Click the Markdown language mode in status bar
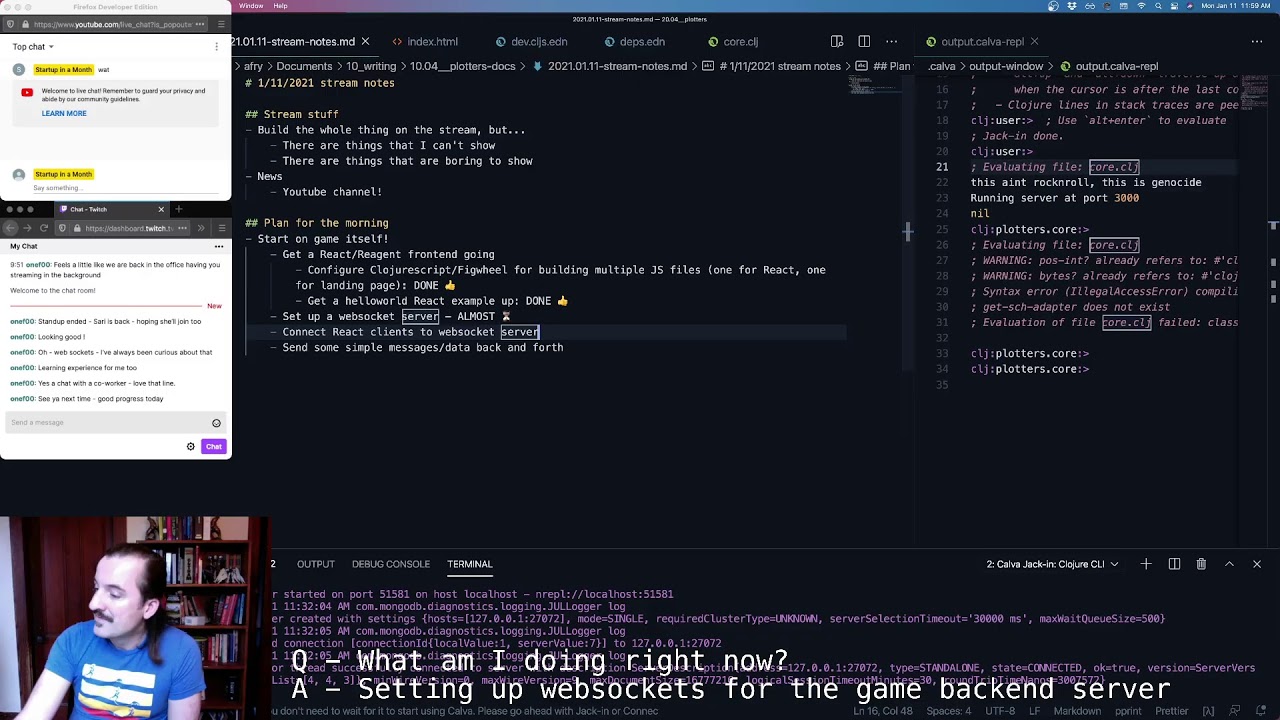 (x=1077, y=711)
